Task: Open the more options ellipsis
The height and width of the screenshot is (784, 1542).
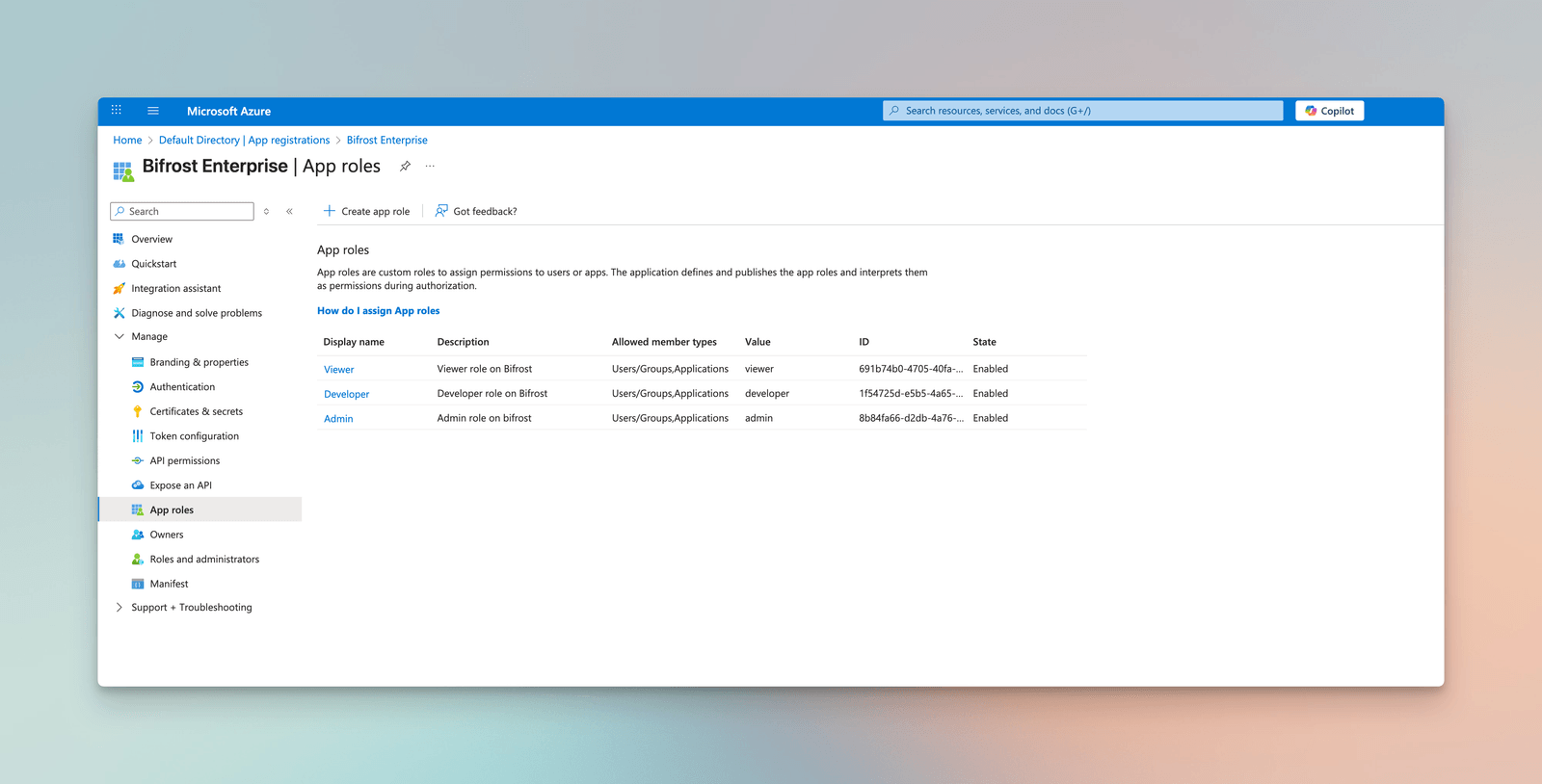Action: tap(430, 166)
